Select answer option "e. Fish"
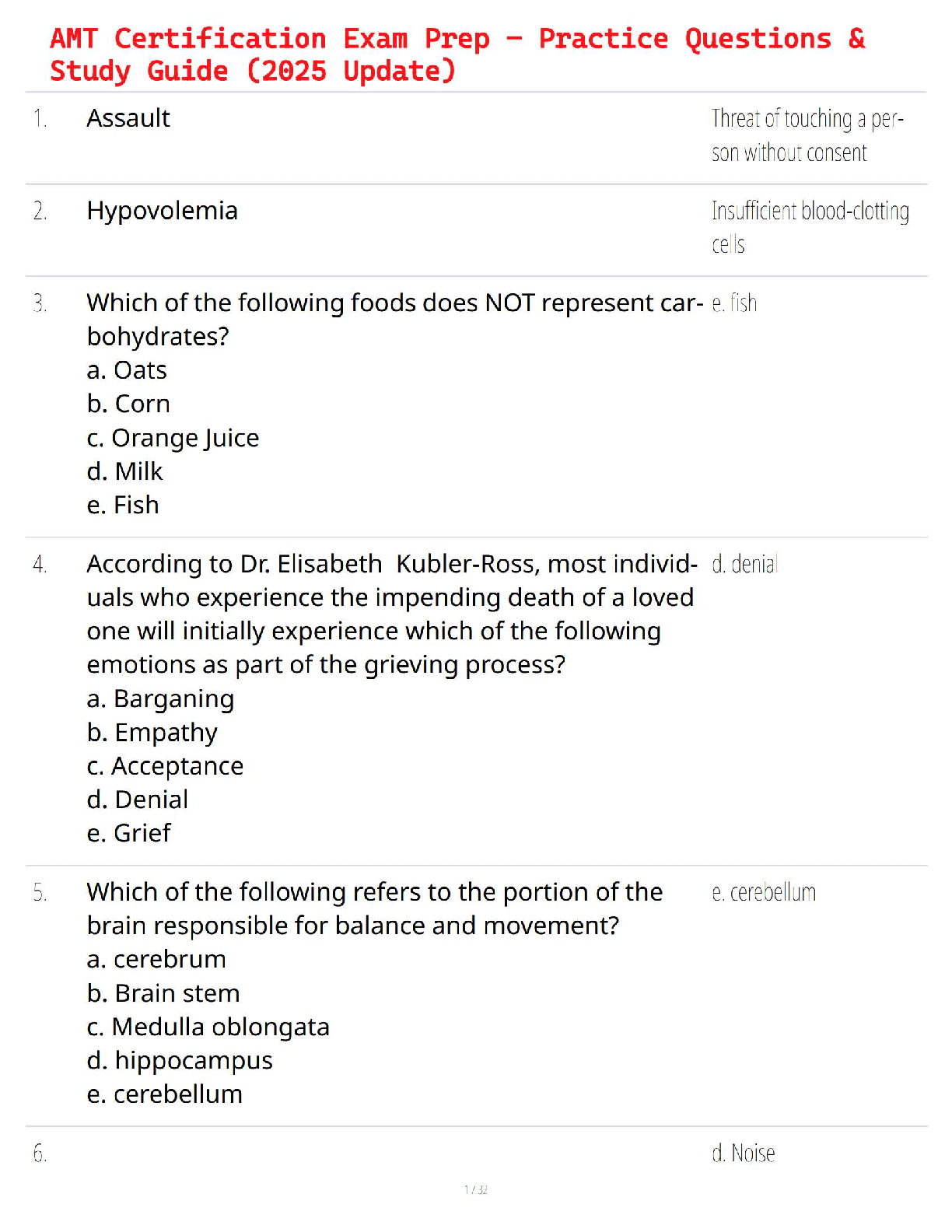 coord(123,506)
